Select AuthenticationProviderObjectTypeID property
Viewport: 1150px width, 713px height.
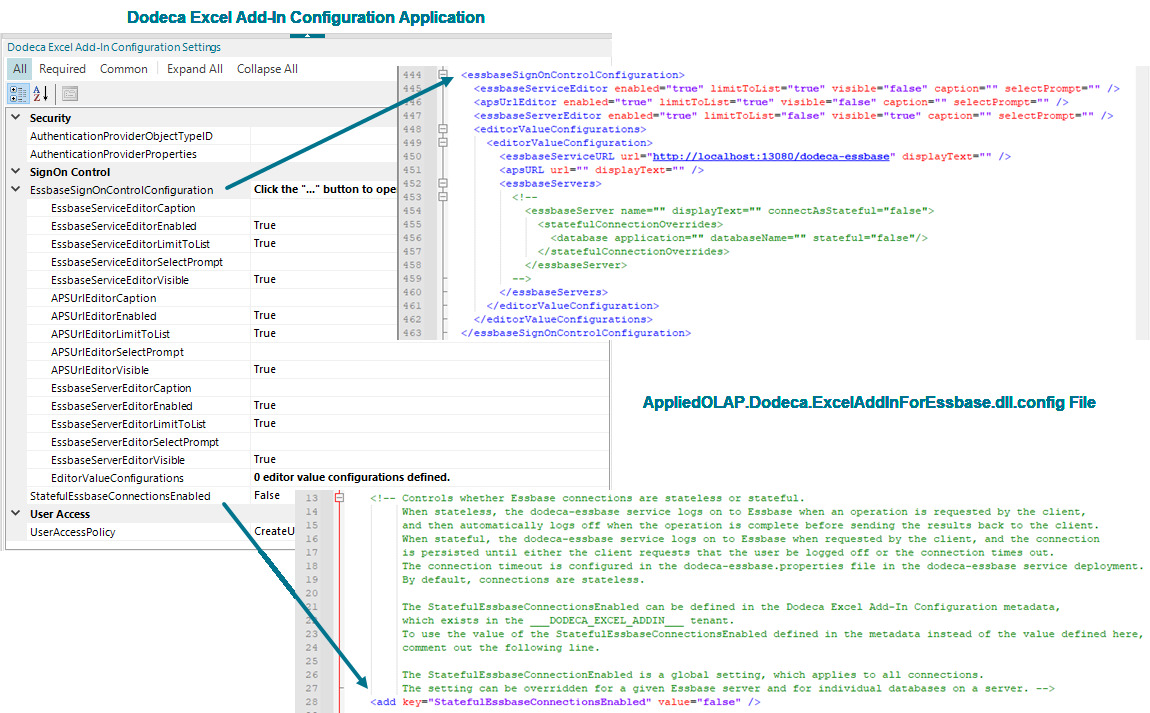(x=121, y=136)
